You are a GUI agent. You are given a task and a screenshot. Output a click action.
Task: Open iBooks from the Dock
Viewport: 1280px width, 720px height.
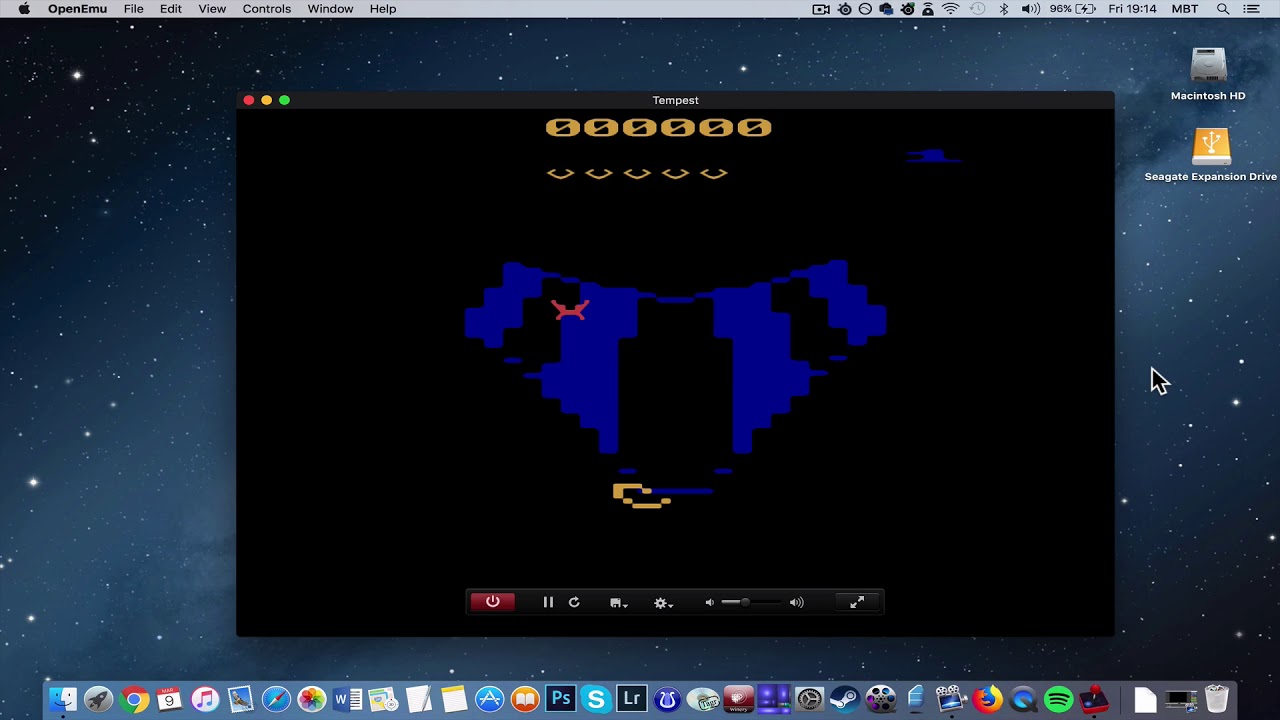click(x=525, y=699)
